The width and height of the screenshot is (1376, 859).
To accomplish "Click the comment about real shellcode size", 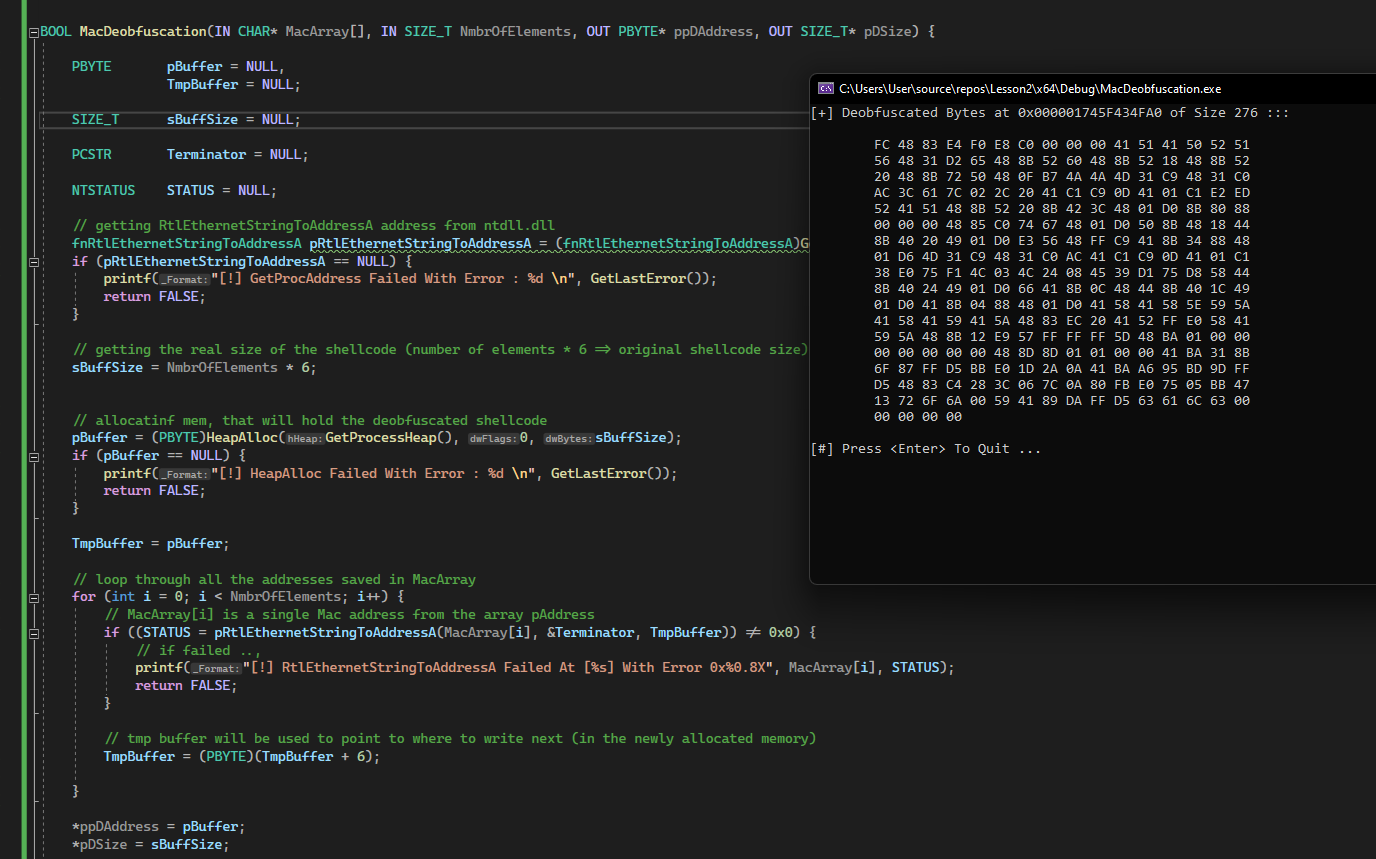I will 440,349.
